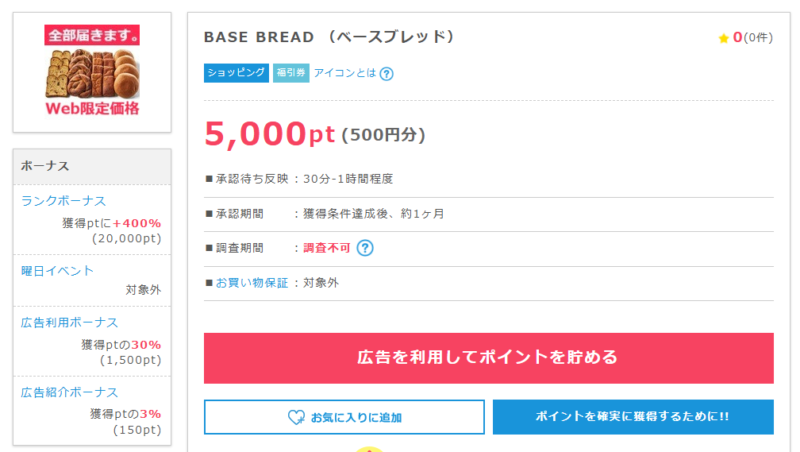Open the 広告紹介ボーナス link
The height and width of the screenshot is (452, 800).
pyautogui.click(x=69, y=392)
